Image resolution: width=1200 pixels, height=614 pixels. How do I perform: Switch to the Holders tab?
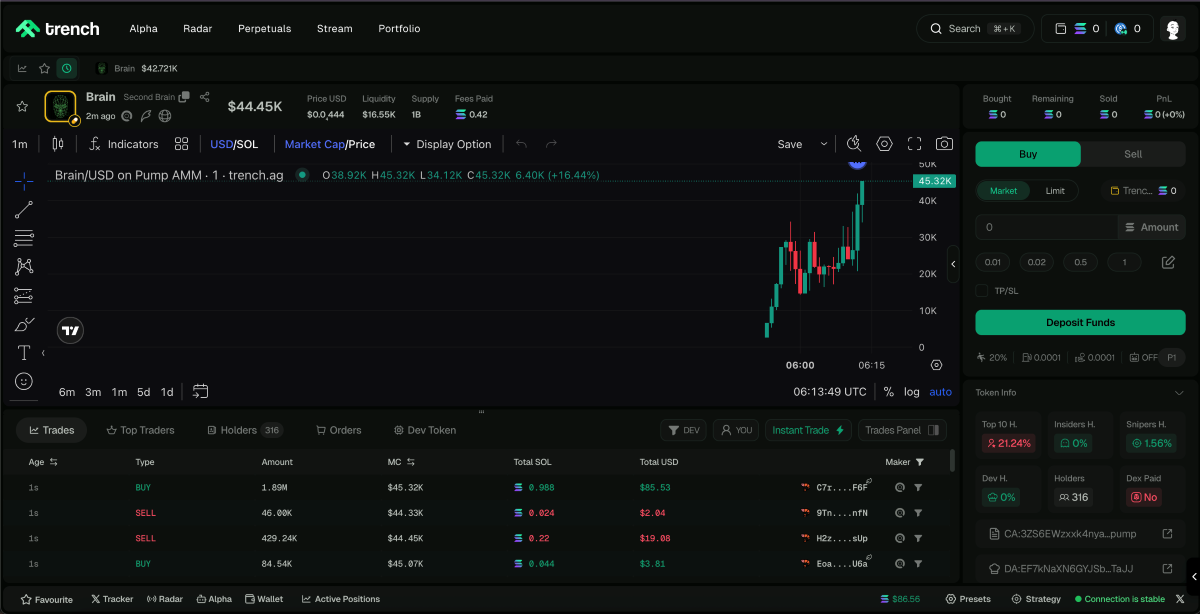pos(245,430)
